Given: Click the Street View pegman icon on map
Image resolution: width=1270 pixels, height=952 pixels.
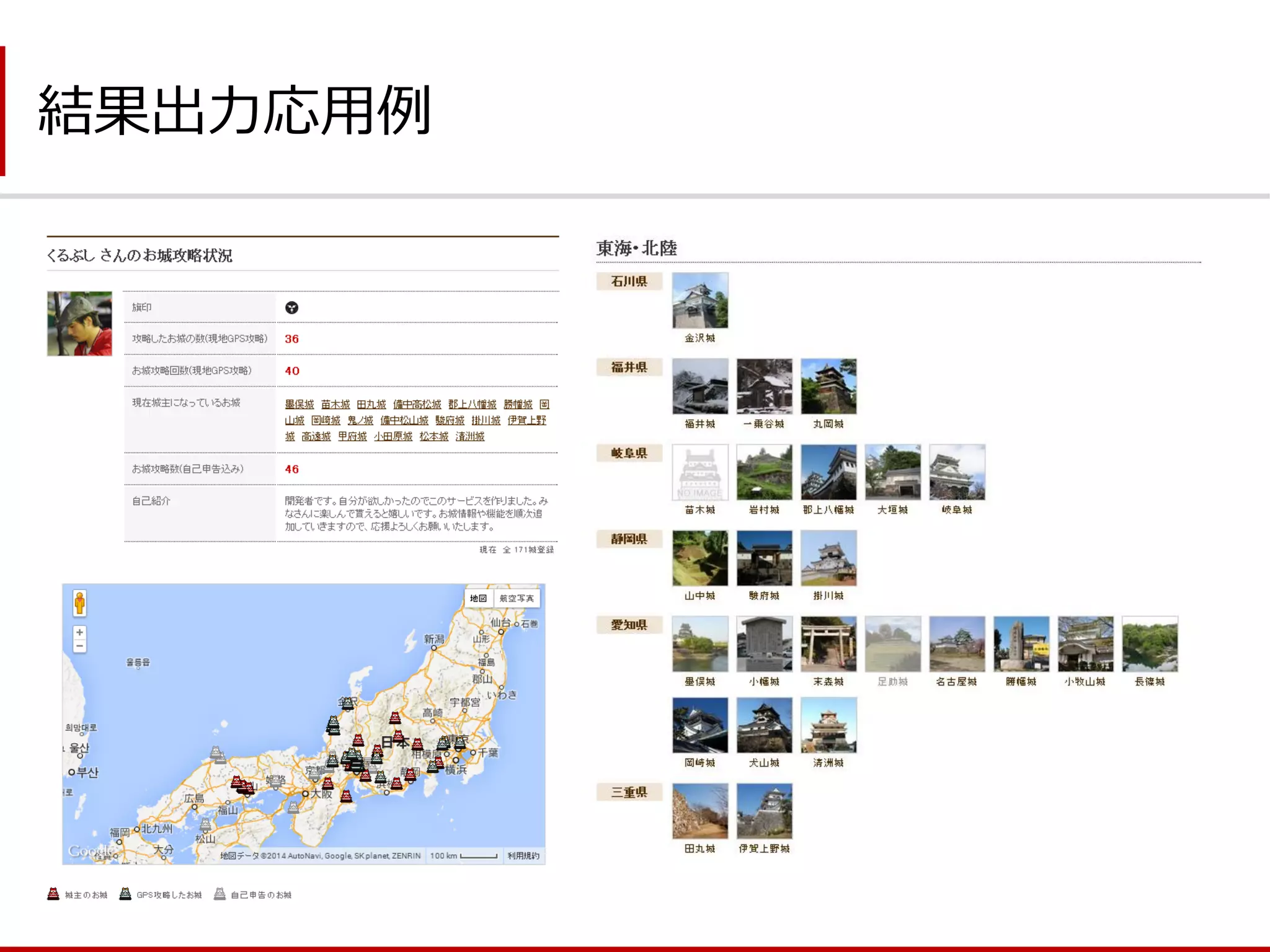Looking at the screenshot, I should point(79,603).
